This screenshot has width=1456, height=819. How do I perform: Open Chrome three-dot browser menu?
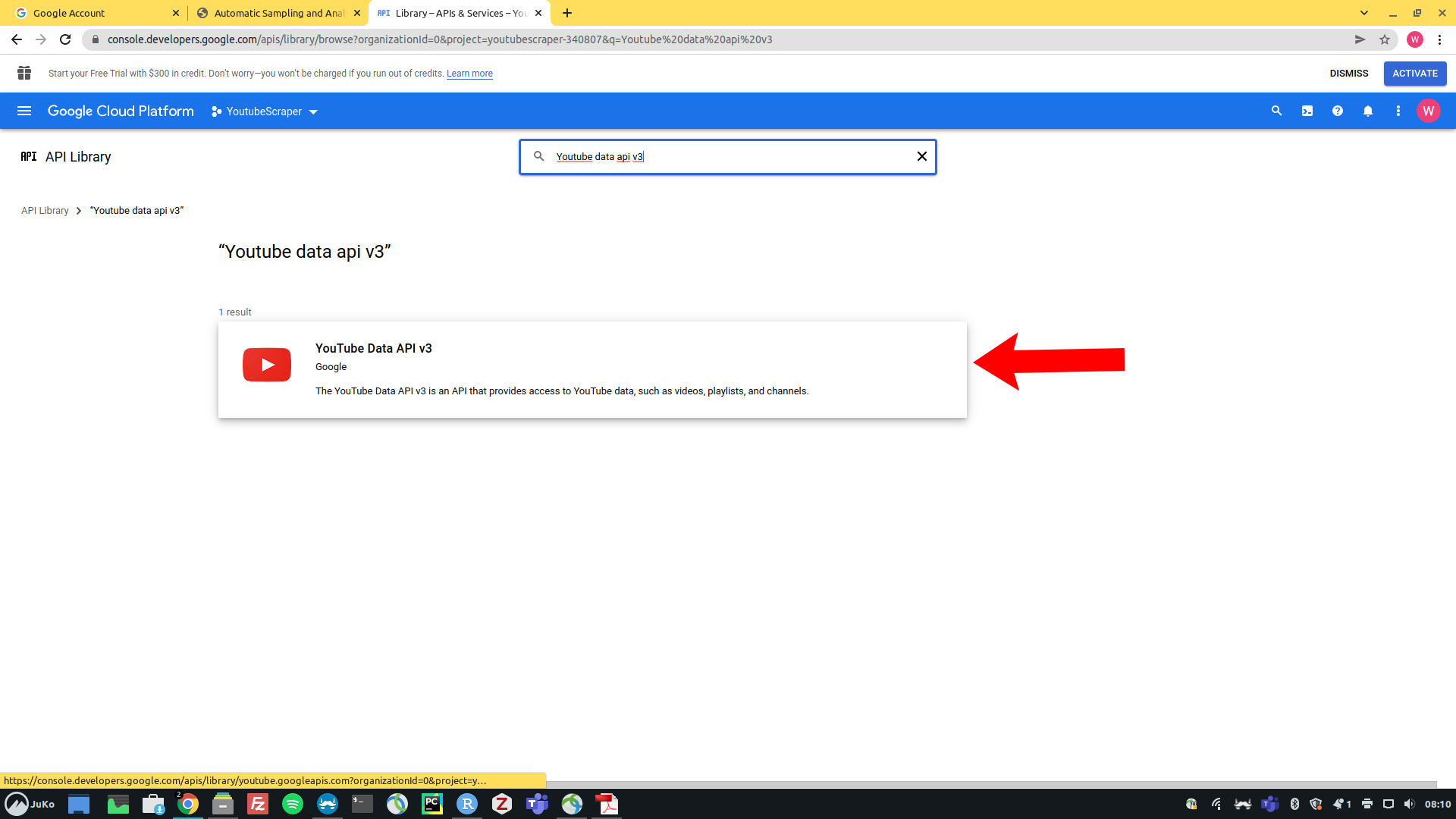[x=1439, y=39]
